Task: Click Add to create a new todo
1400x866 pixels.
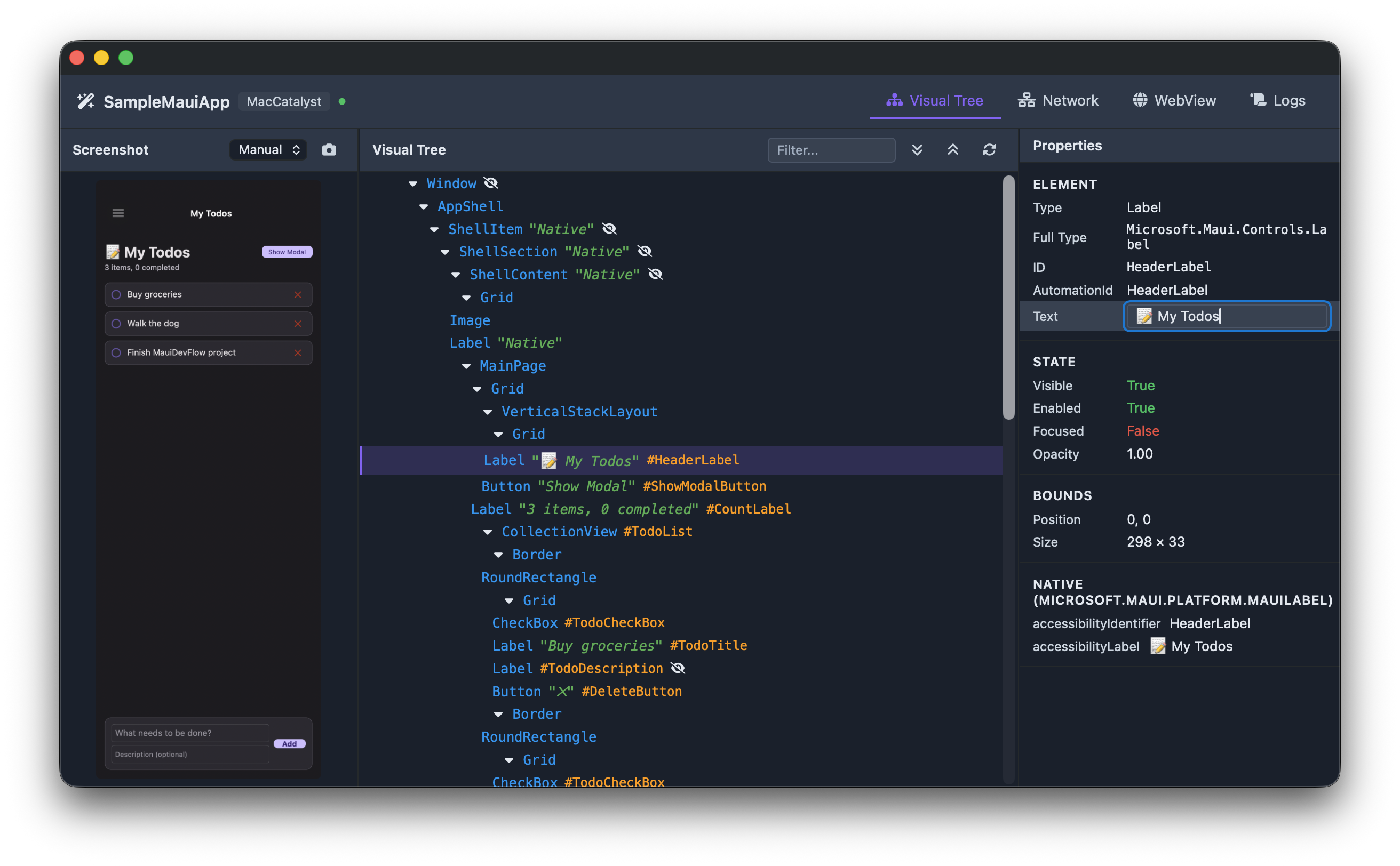Action: coord(289,743)
